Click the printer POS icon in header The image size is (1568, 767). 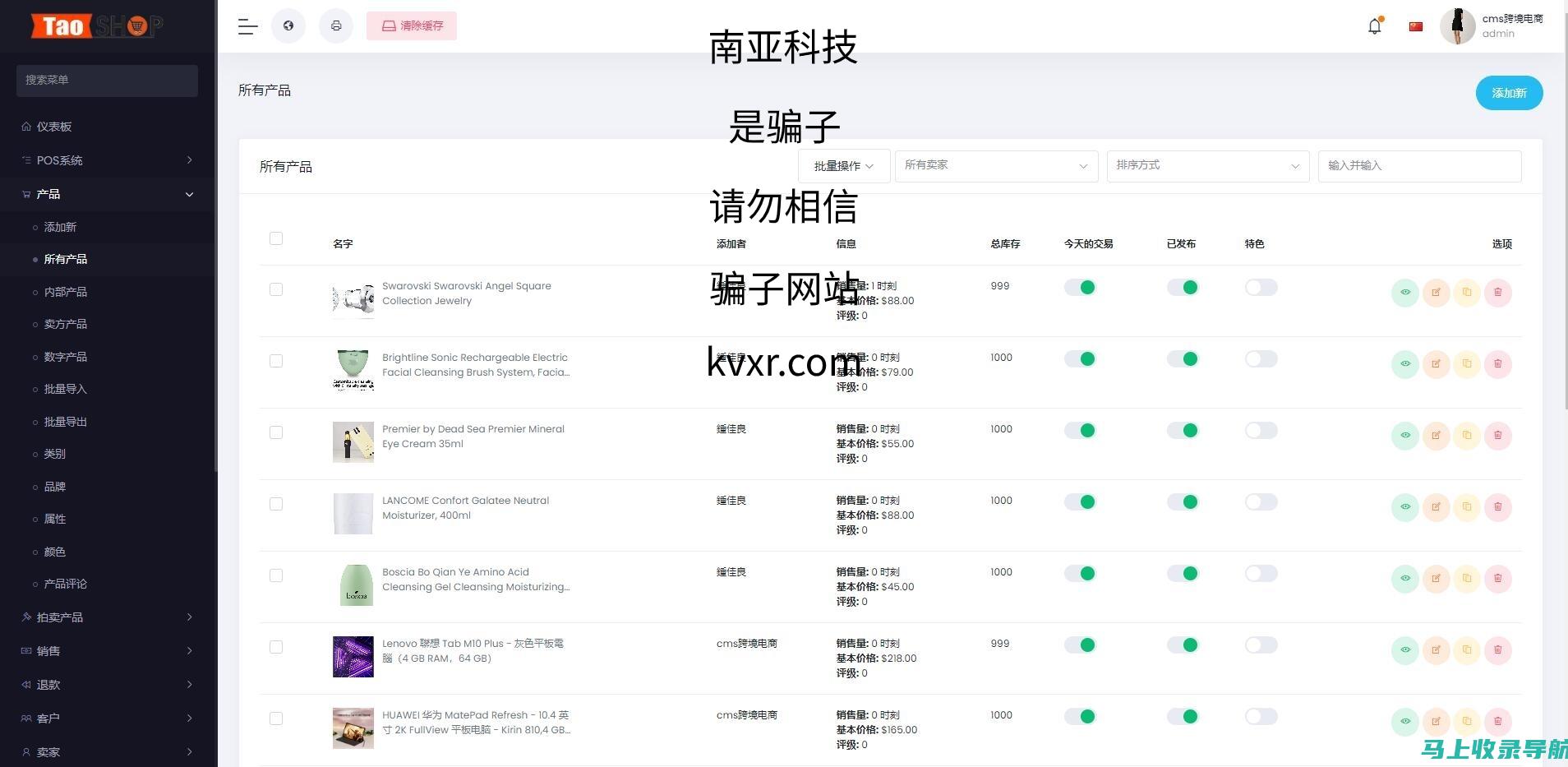[x=336, y=25]
